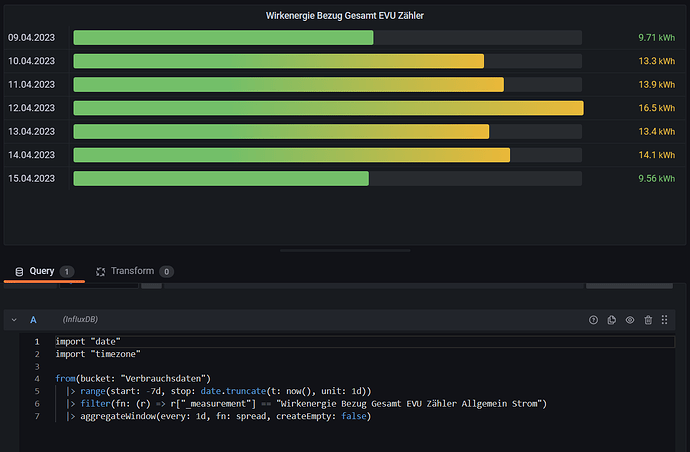The height and width of the screenshot is (452, 690).
Task: Open query help for query A
Action: point(593,320)
